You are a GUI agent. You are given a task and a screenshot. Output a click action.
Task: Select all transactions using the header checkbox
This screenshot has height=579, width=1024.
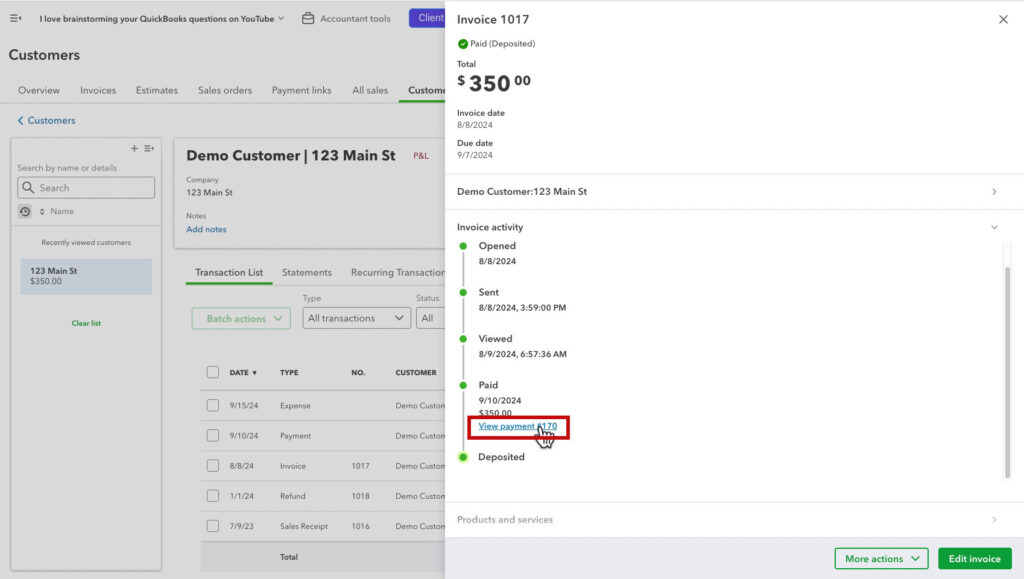tap(213, 372)
